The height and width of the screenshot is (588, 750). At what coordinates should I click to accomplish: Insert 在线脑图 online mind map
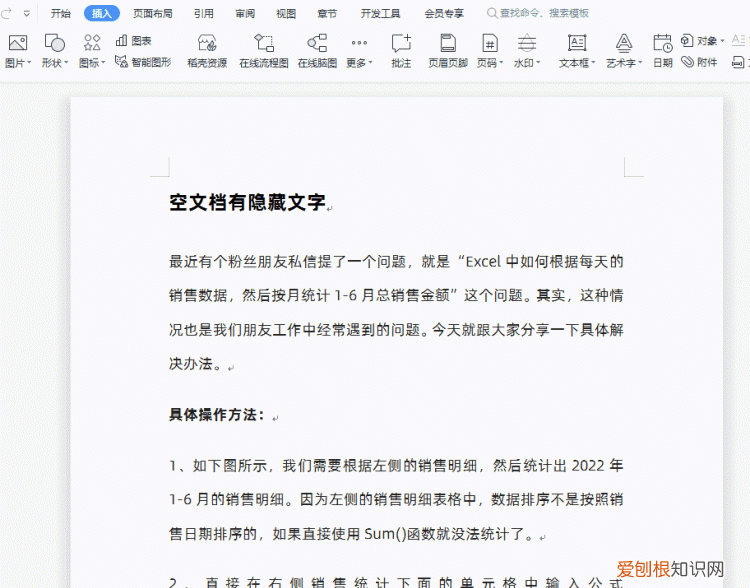tap(317, 51)
